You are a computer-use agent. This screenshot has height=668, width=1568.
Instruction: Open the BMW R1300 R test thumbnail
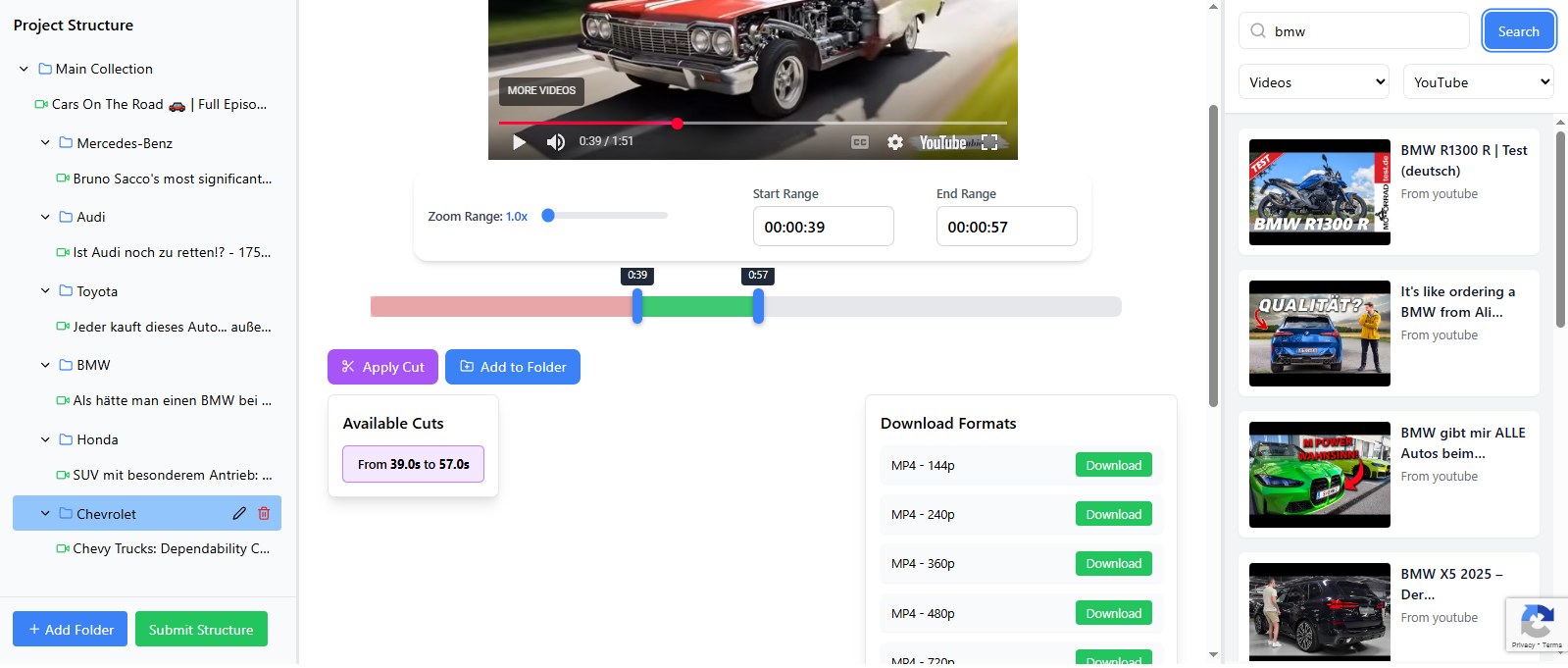tap(1319, 192)
